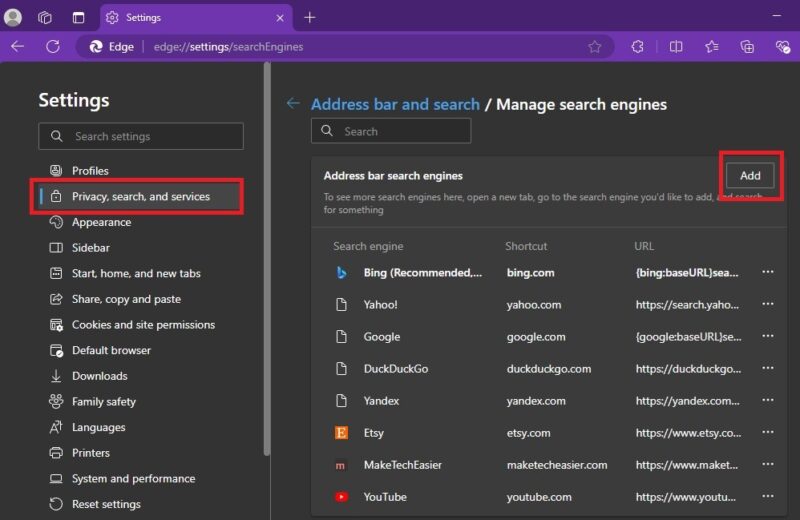Select Privacy, search, and services
This screenshot has width=800, height=520.
click(137, 196)
